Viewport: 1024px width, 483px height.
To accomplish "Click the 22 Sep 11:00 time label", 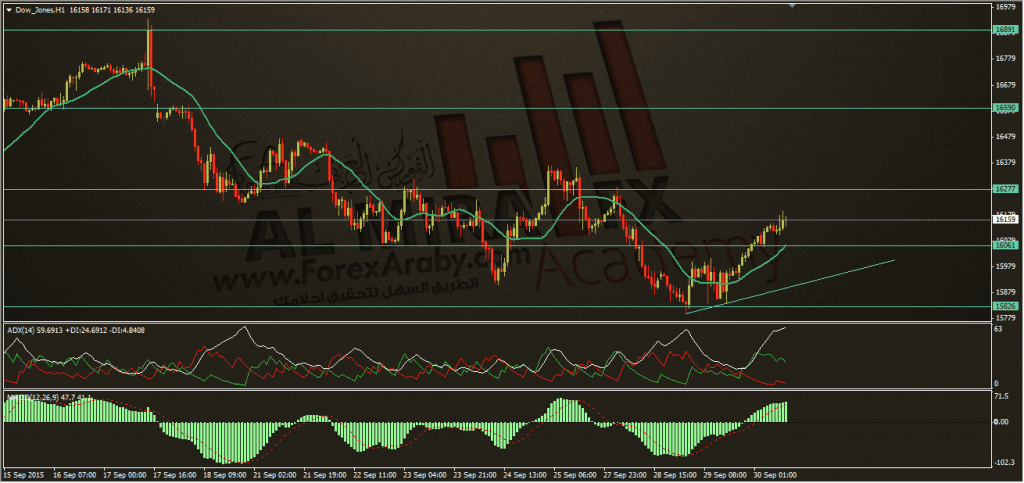I will [375, 475].
